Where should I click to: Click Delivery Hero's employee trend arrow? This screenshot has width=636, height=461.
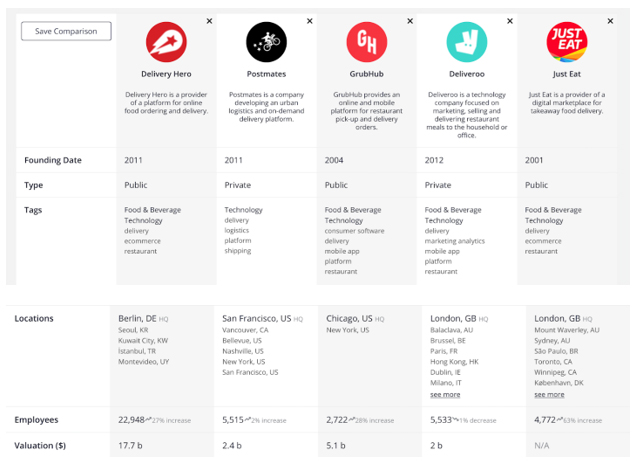[150, 421]
